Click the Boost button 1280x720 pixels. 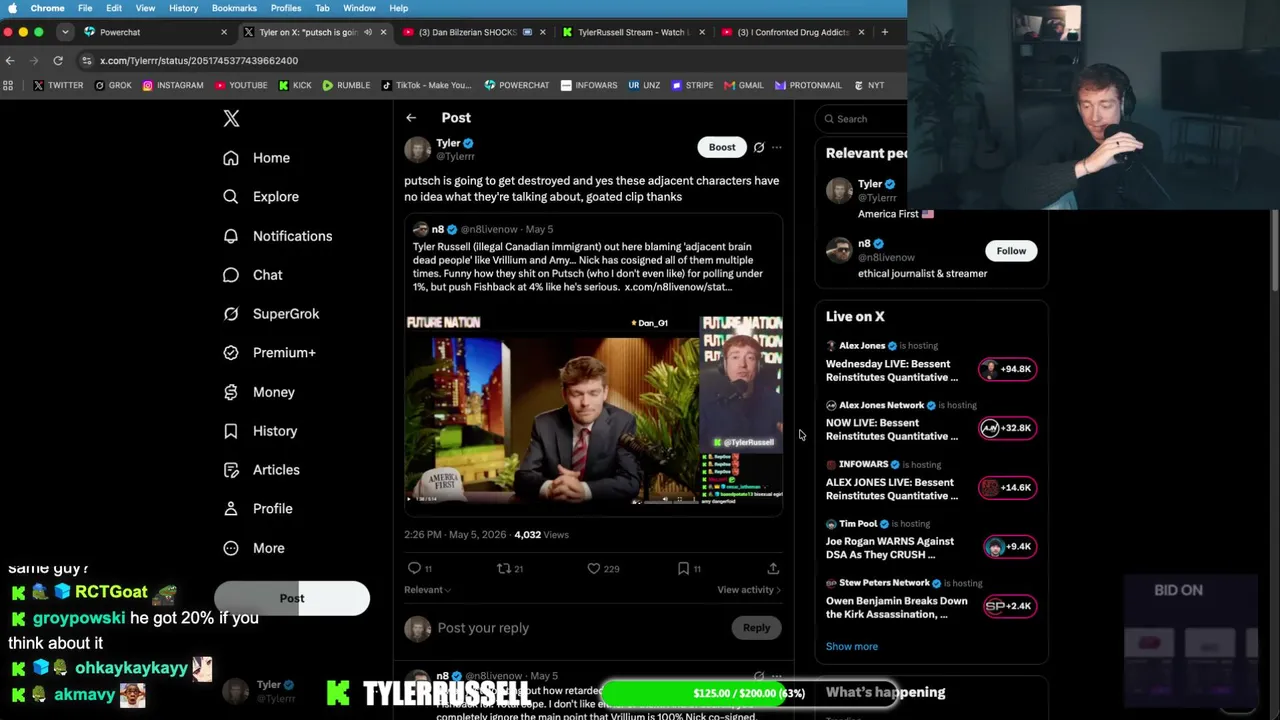pos(722,148)
